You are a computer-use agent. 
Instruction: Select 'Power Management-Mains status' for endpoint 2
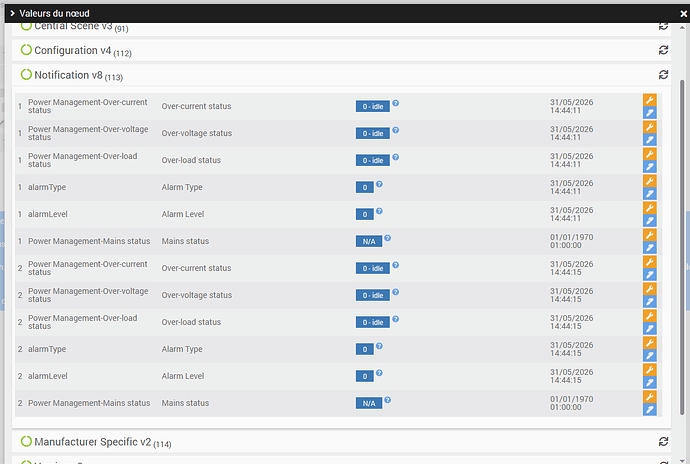coord(89,403)
